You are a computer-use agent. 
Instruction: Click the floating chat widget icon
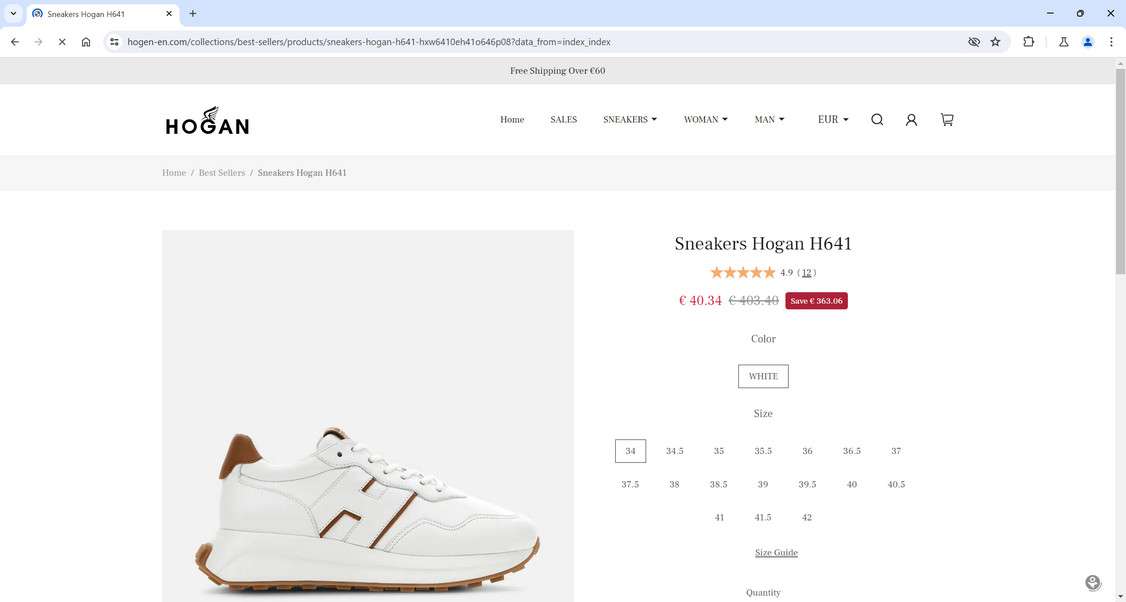(x=1093, y=583)
